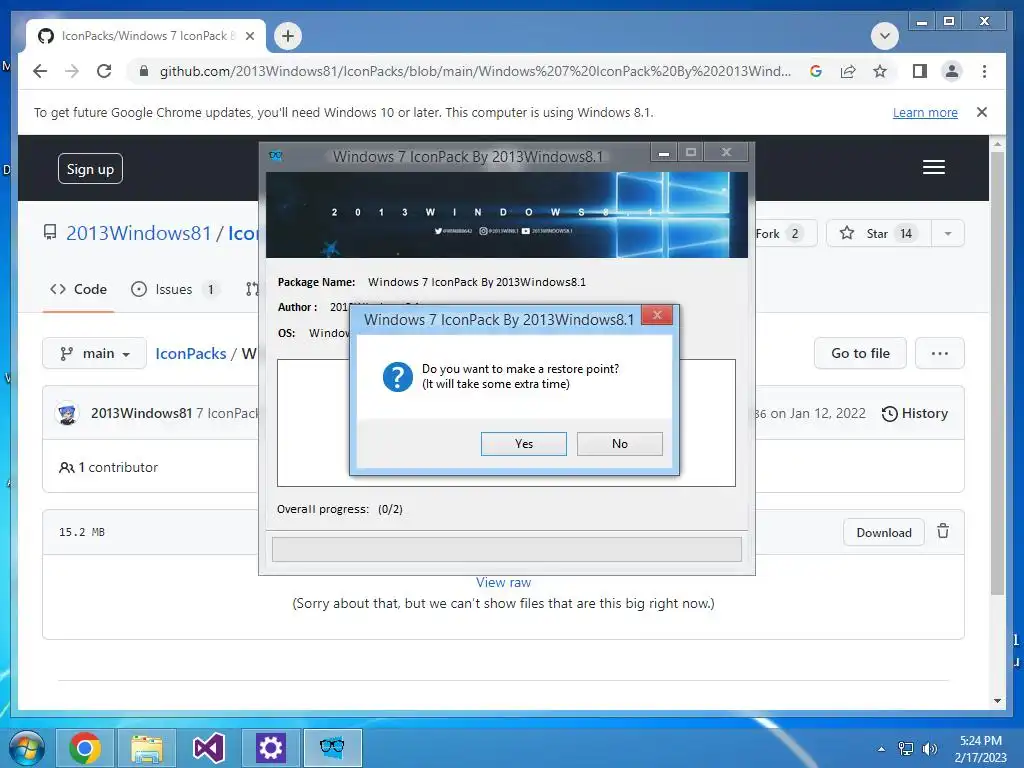Open the View raw link
Viewport: 1024px width, 768px height.
point(503,583)
